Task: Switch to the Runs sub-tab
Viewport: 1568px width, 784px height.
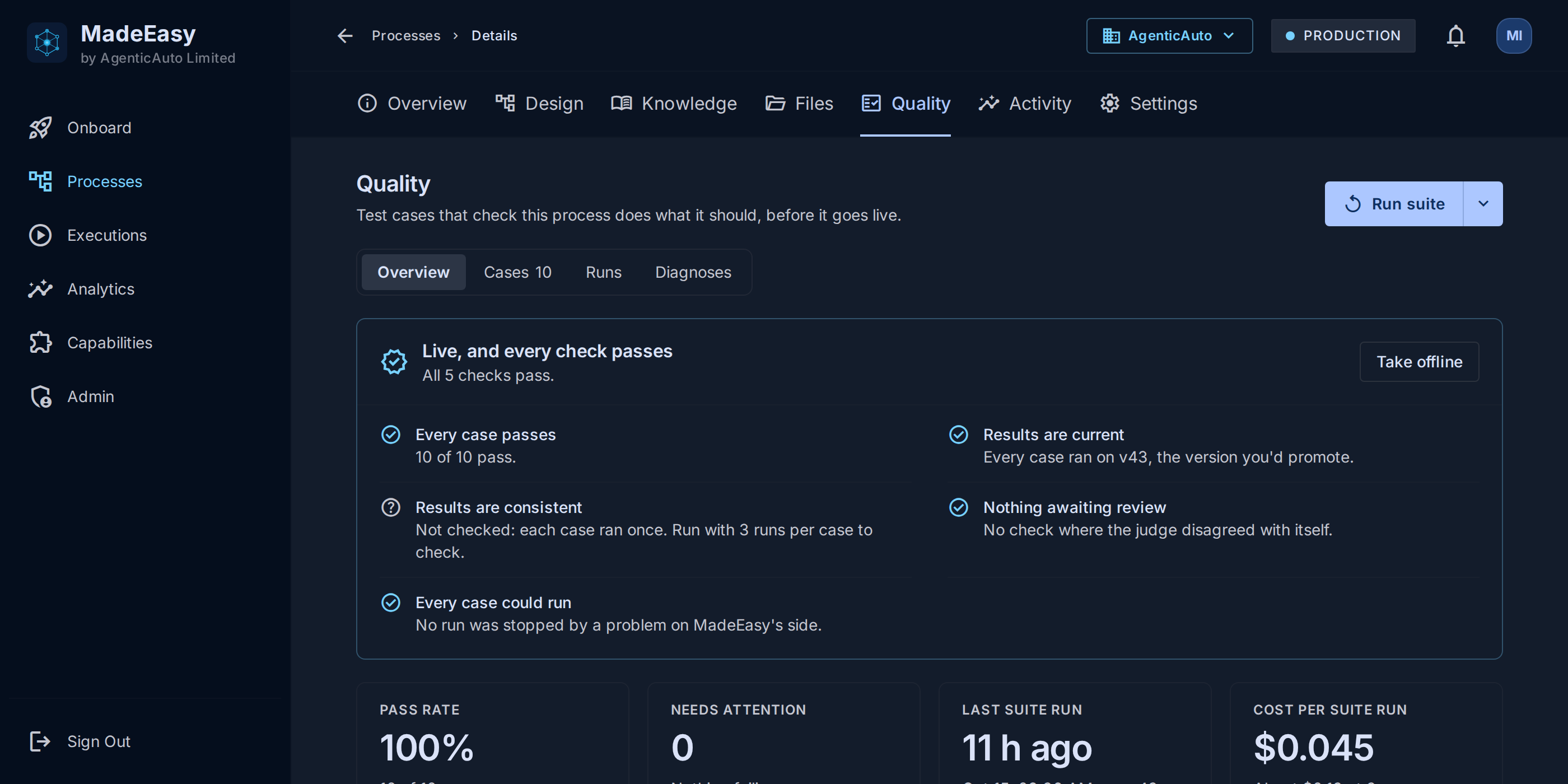Action: point(603,272)
